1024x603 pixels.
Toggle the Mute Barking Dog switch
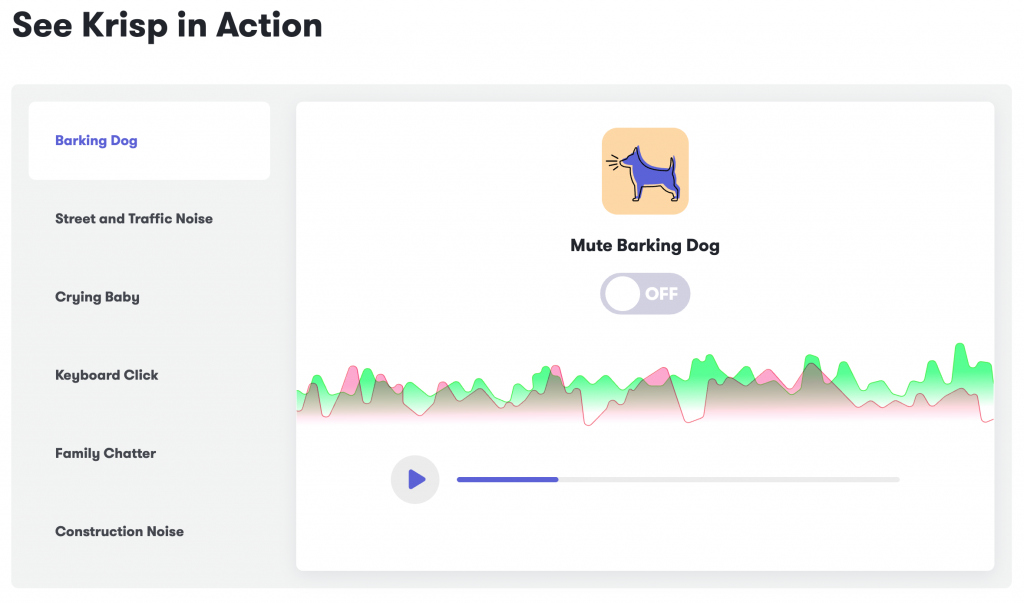(x=645, y=294)
